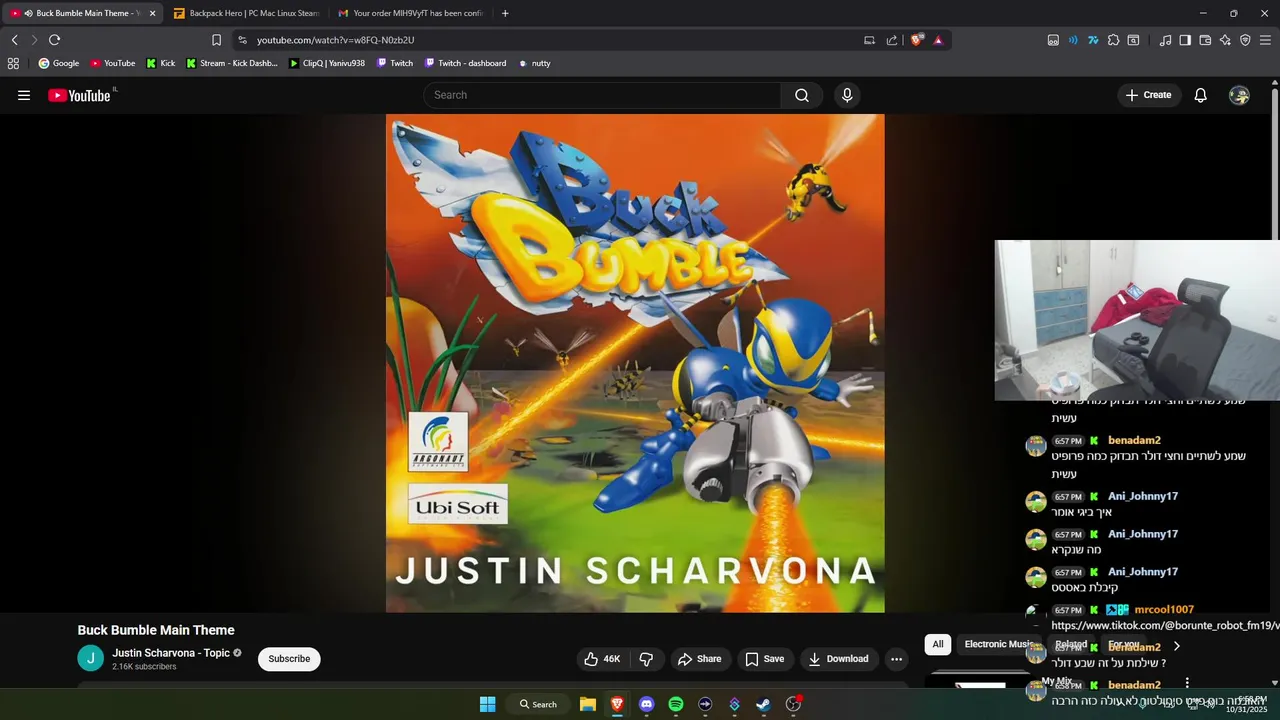Viewport: 1280px width, 720px height.
Task: Open Stream - Kick Dashboard bookmark
Action: pyautogui.click(x=231, y=63)
